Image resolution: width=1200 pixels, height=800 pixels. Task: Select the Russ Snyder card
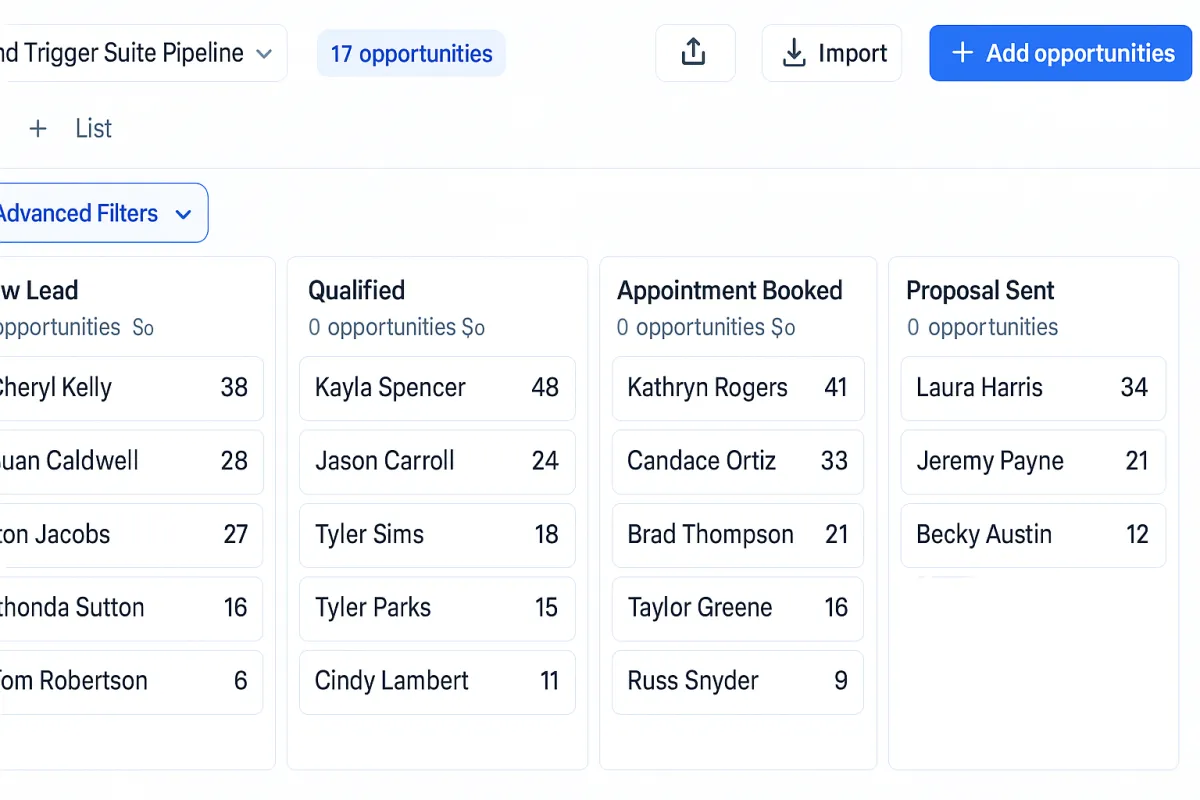[738, 681]
